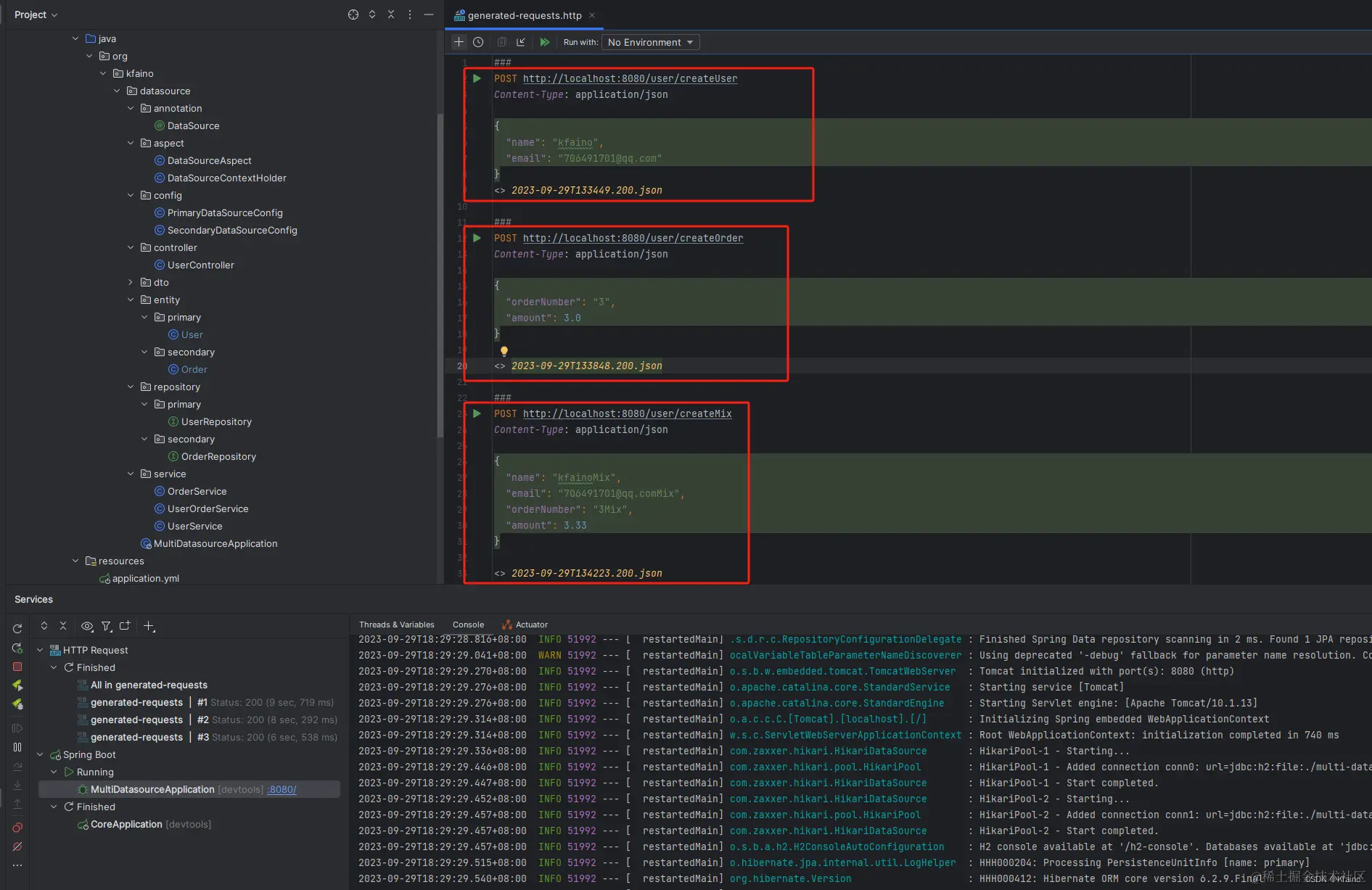Open Project panel options (three dots)
This screenshot has width=1372, height=890.
click(x=410, y=15)
